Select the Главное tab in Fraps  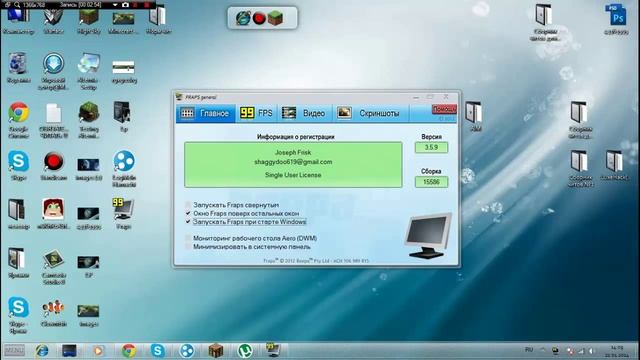[x=205, y=113]
